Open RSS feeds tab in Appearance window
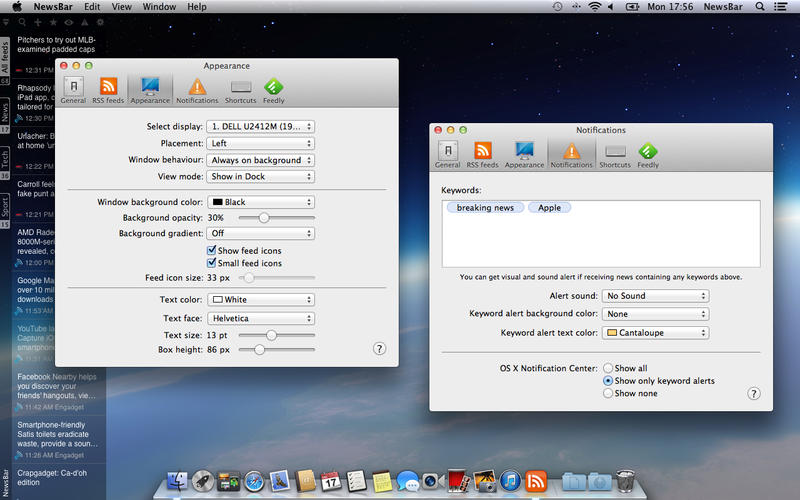800x500 pixels. point(108,90)
